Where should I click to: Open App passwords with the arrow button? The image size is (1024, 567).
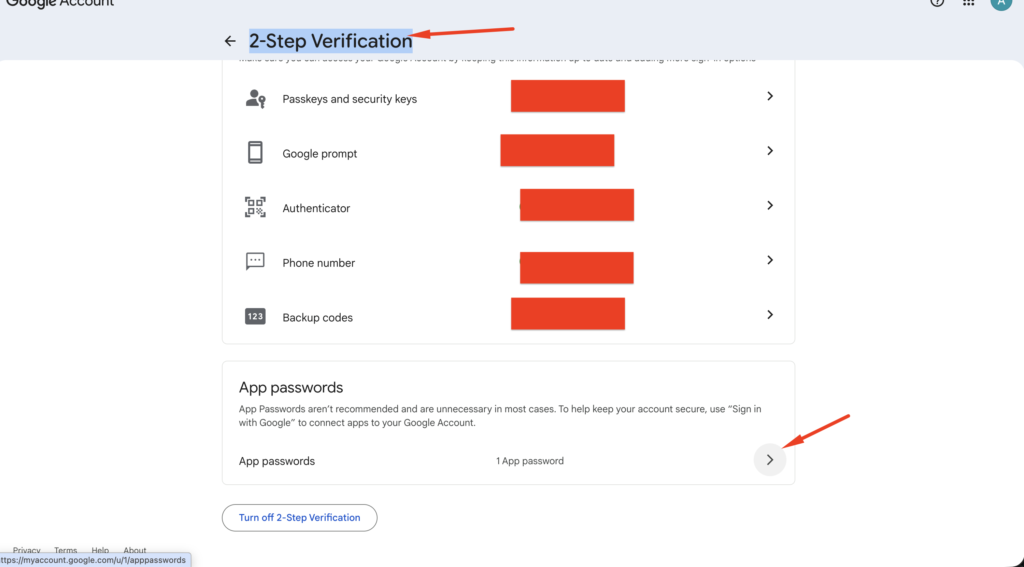click(x=770, y=460)
